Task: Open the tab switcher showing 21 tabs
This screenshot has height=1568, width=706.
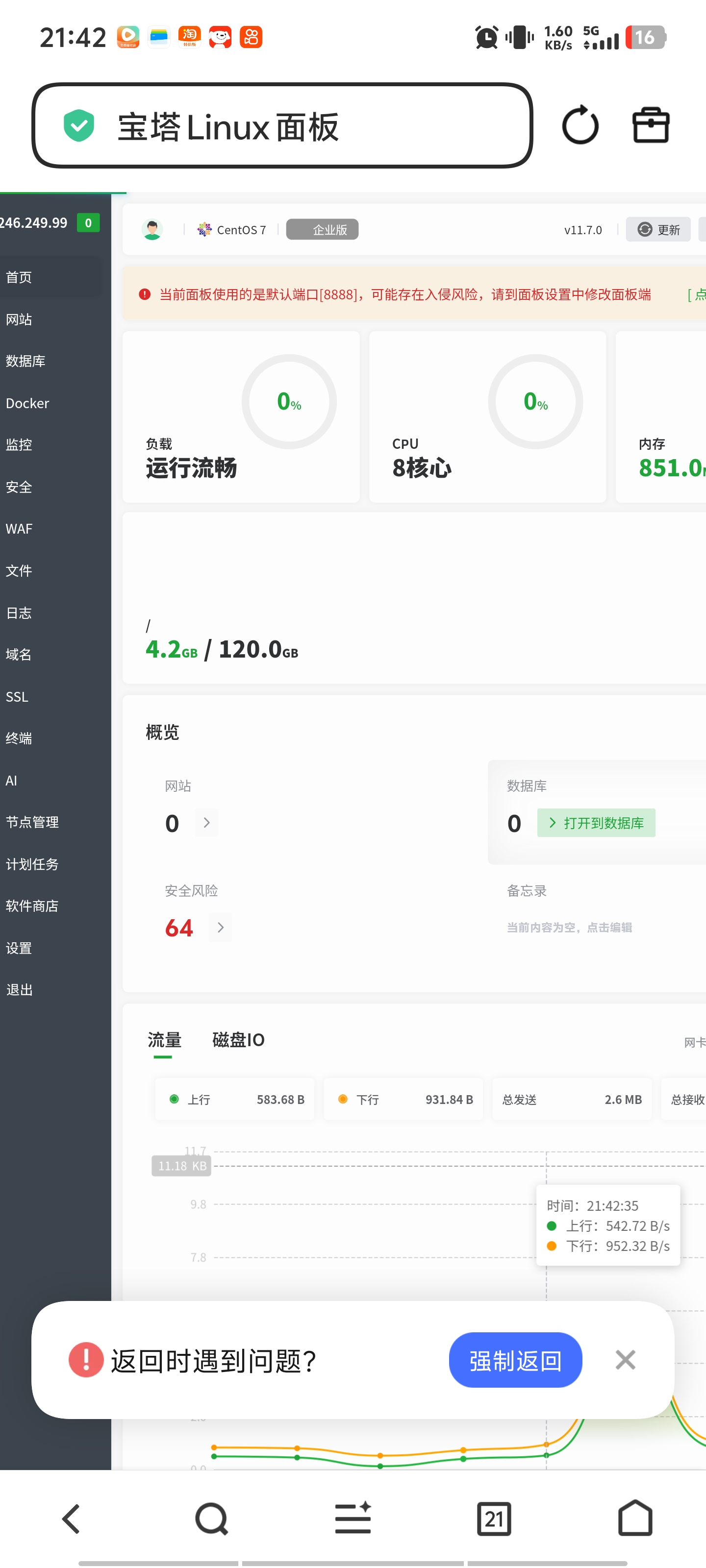Action: tap(494, 1519)
